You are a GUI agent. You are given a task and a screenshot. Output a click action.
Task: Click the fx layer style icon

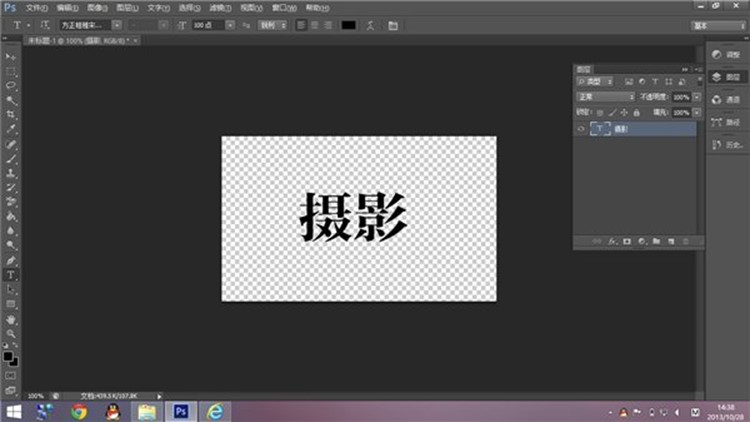click(x=611, y=241)
